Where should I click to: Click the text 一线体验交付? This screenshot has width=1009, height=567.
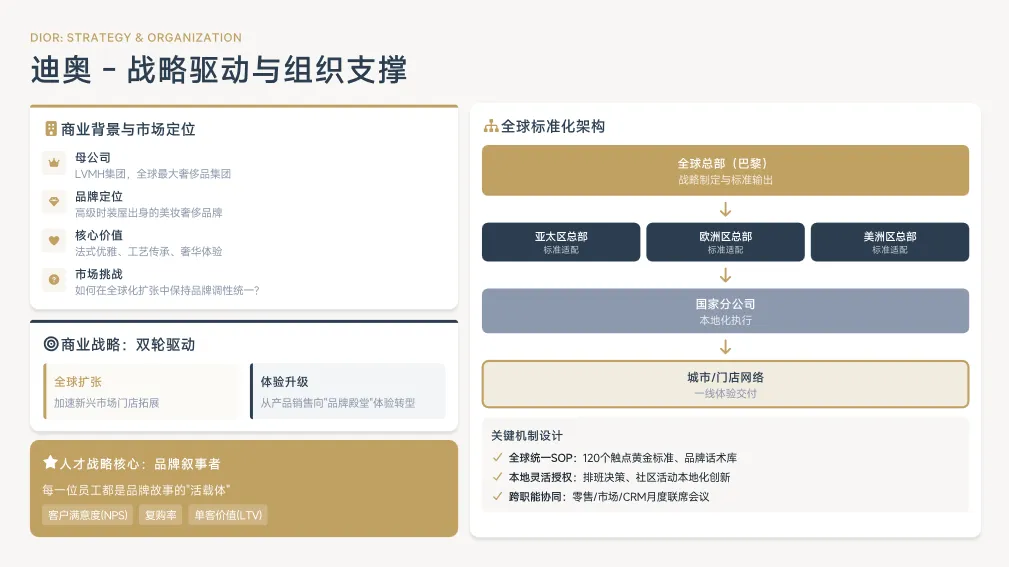725,393
